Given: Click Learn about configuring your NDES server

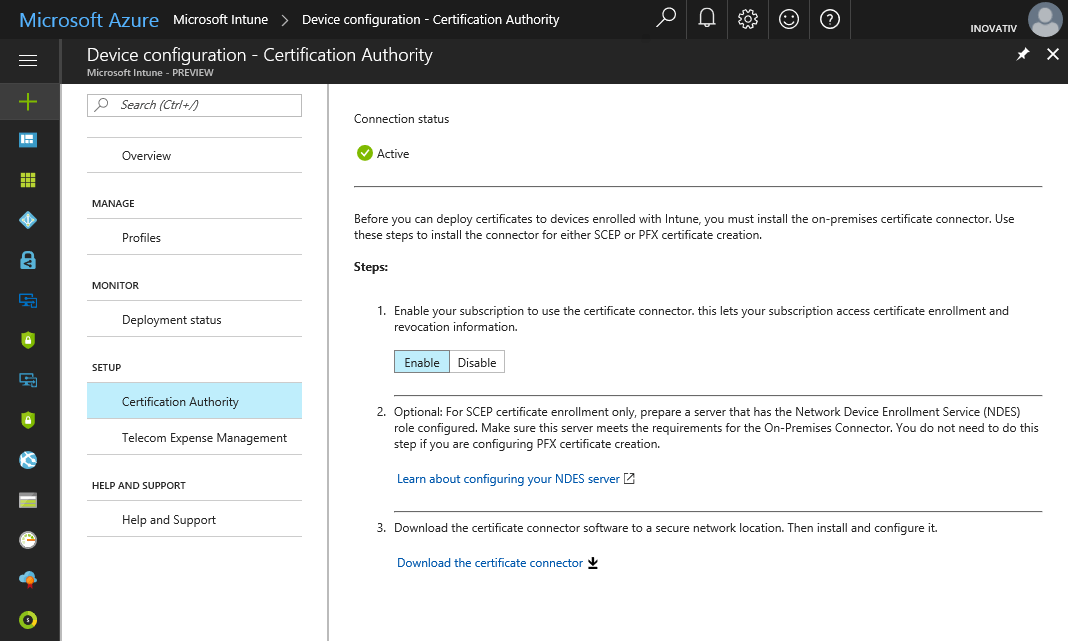Looking at the screenshot, I should coord(508,479).
